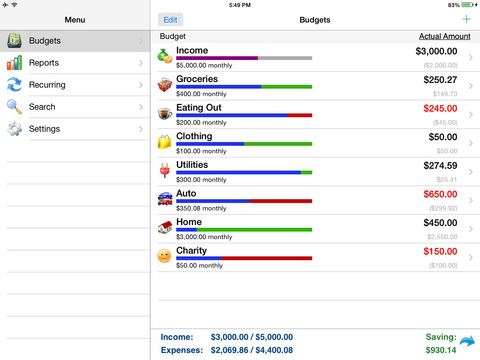This screenshot has width=480, height=360.
Task: Click the Groceries progress bar
Action: 244,87
